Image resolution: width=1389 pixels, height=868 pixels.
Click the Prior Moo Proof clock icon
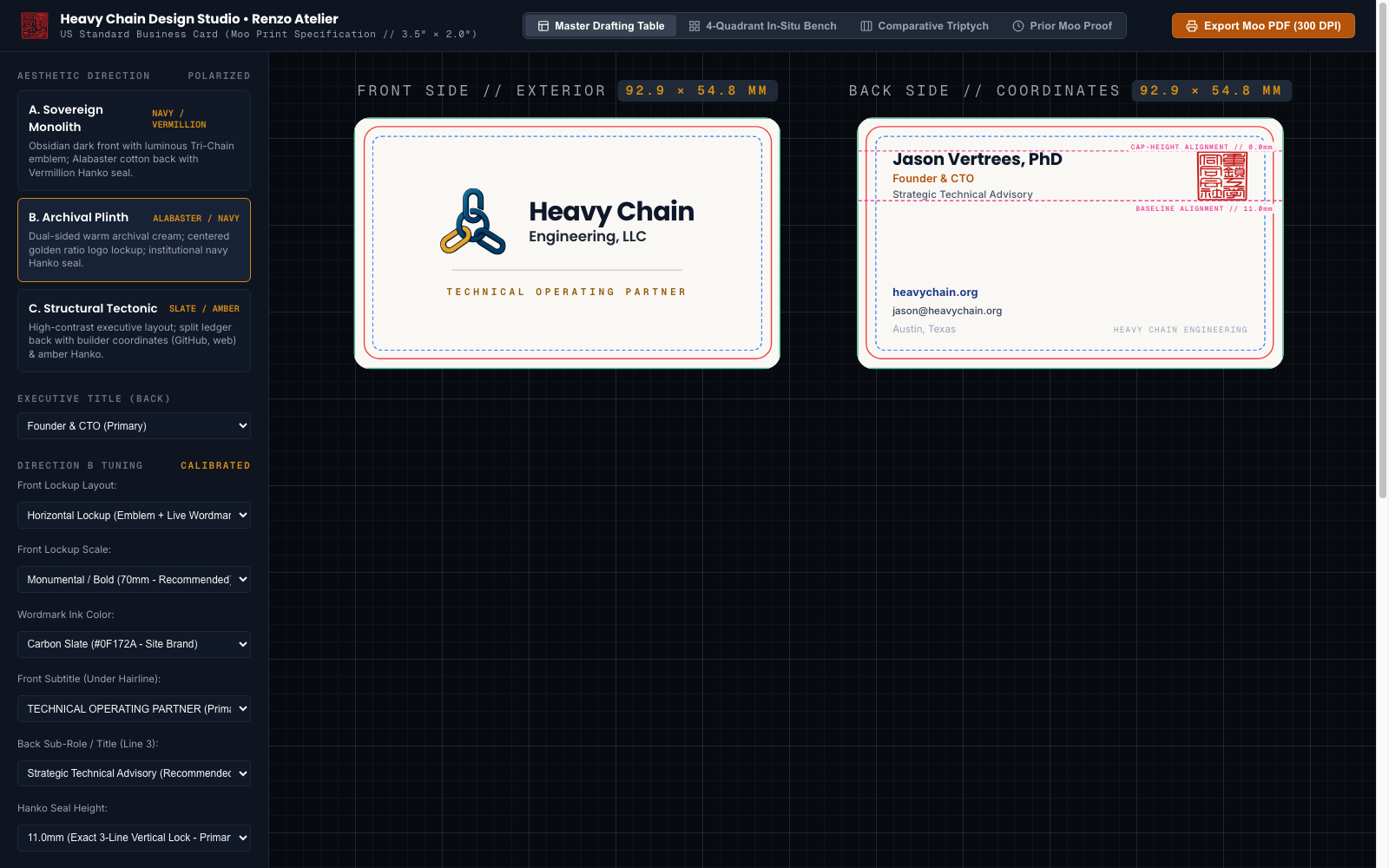(1018, 26)
